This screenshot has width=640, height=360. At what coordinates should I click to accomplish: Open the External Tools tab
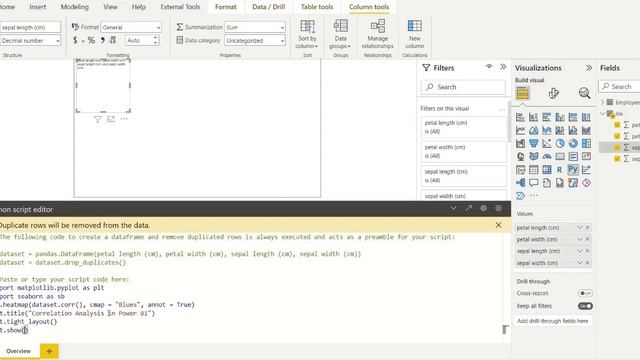click(x=180, y=7)
